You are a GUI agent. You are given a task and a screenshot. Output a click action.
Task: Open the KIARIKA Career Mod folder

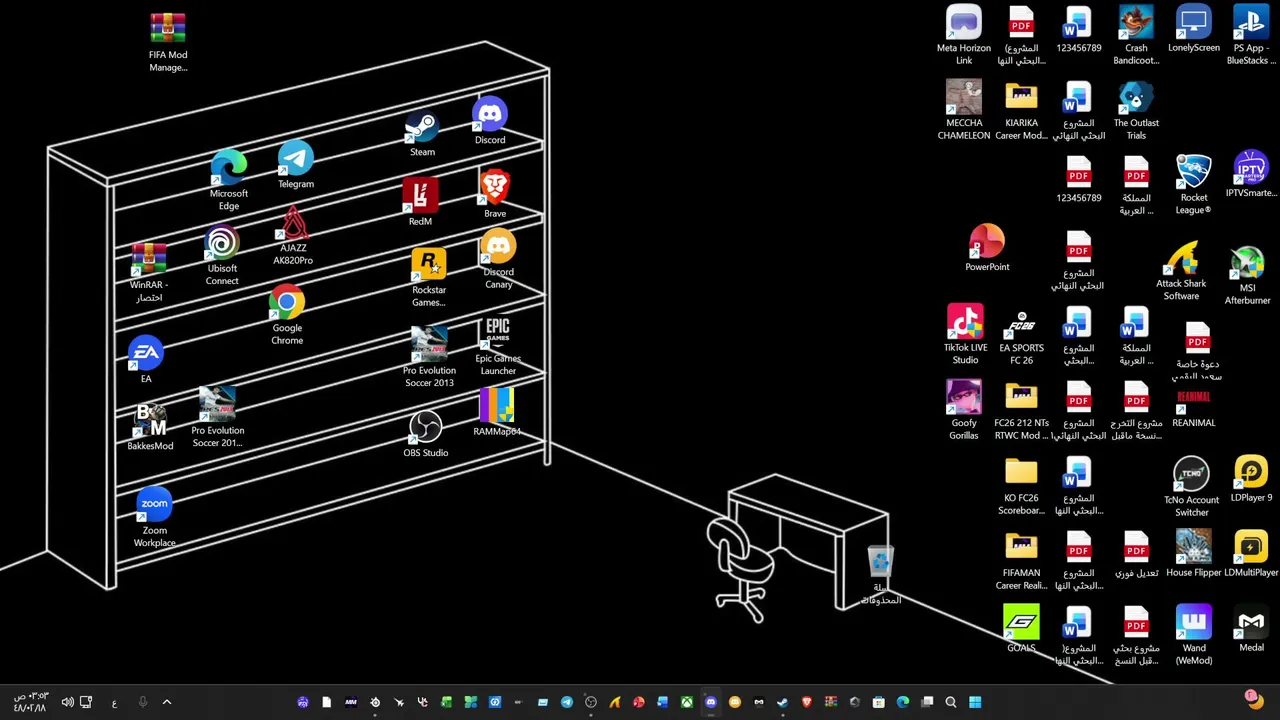point(1021,111)
